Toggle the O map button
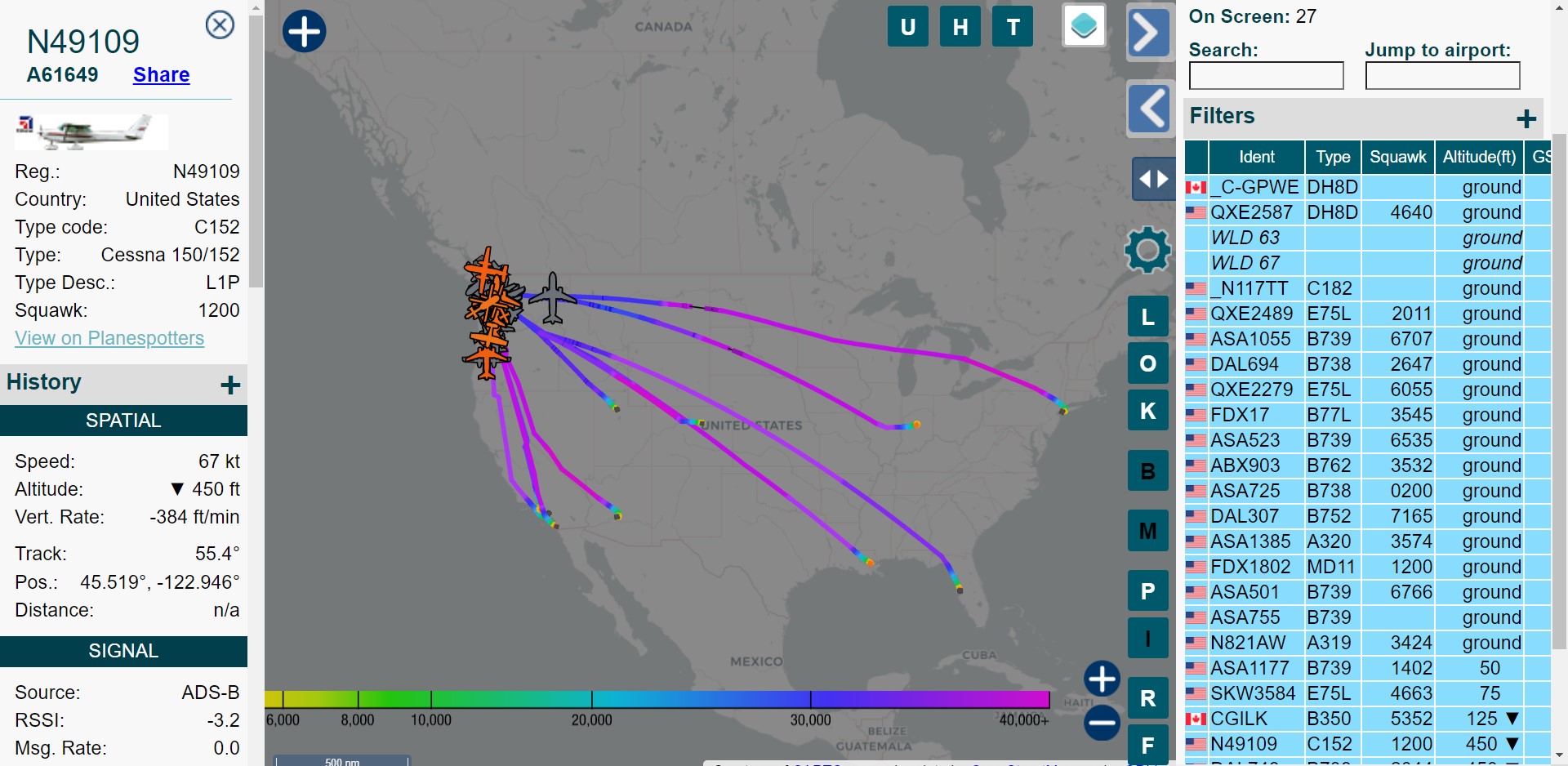This screenshot has height=766, width=1568. (1148, 363)
